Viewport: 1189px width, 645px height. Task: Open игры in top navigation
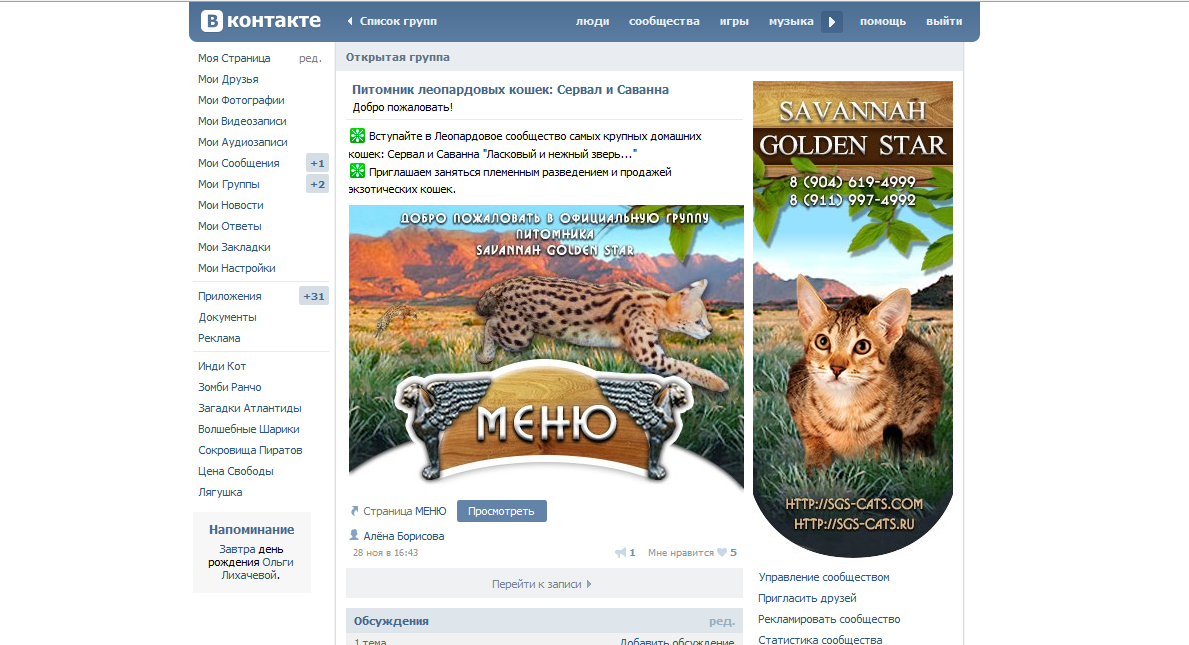tap(734, 21)
